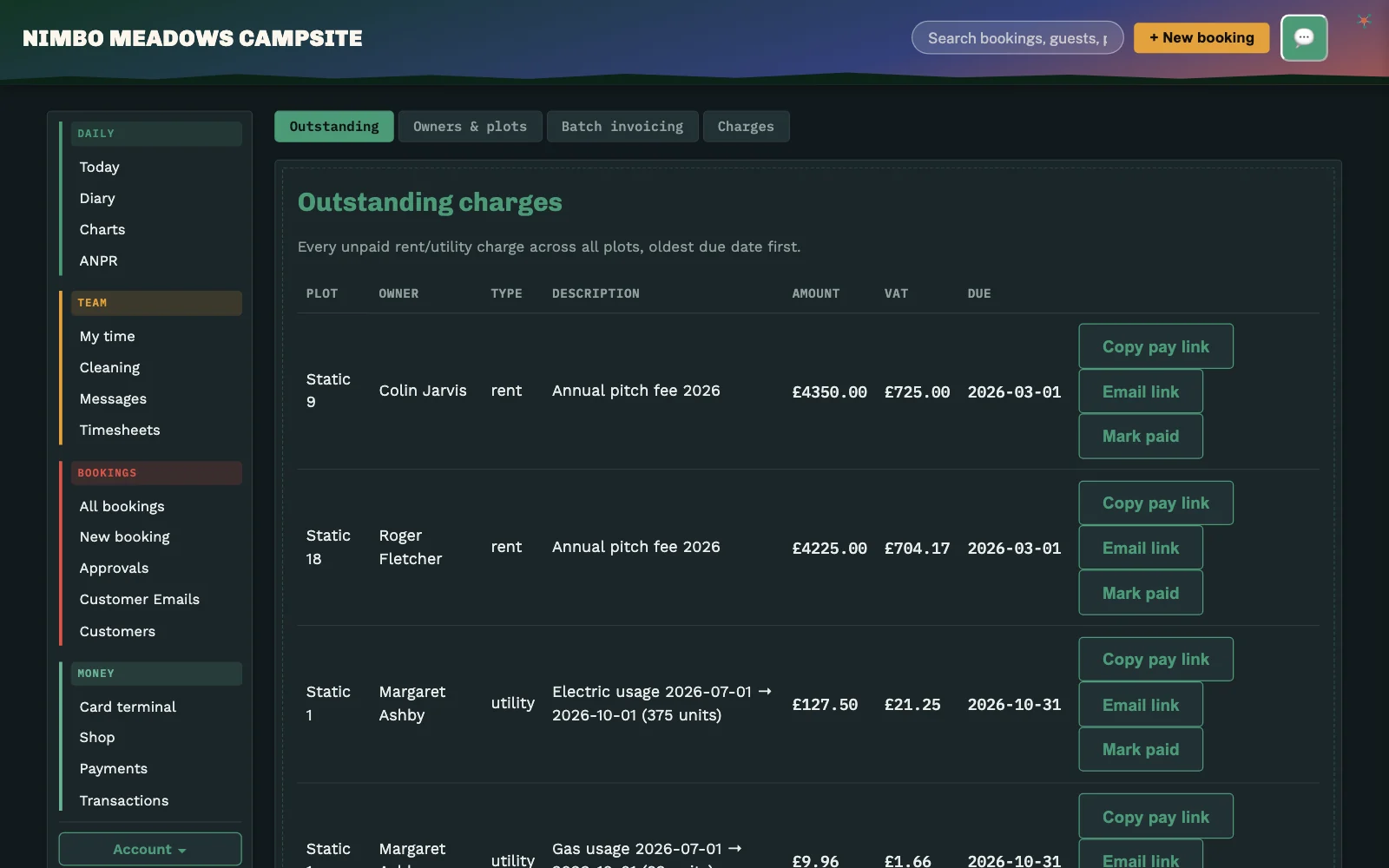Select the Batch invoicing tab

pyautogui.click(x=622, y=127)
